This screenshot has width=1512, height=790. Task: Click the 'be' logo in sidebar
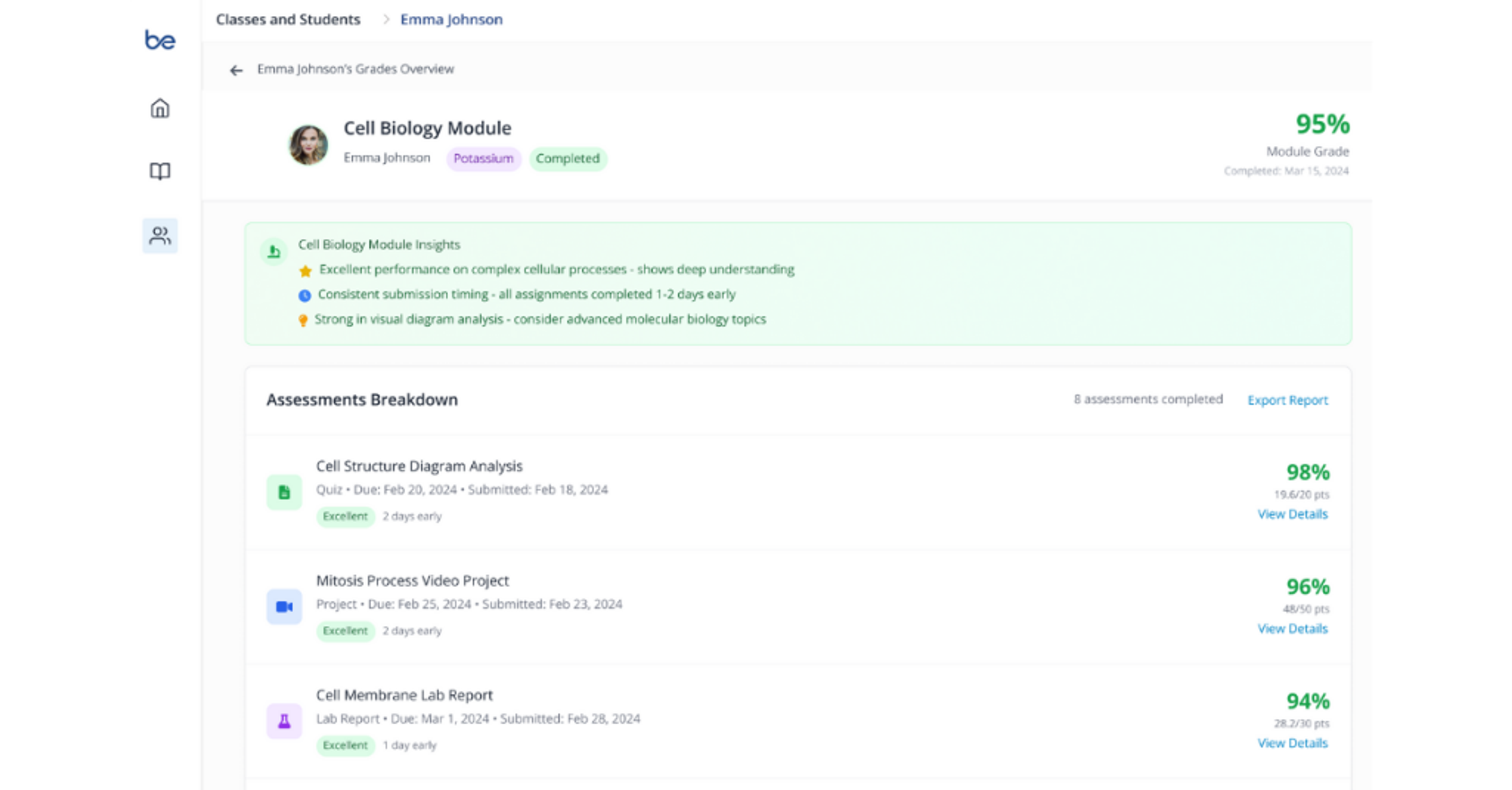coord(159,40)
